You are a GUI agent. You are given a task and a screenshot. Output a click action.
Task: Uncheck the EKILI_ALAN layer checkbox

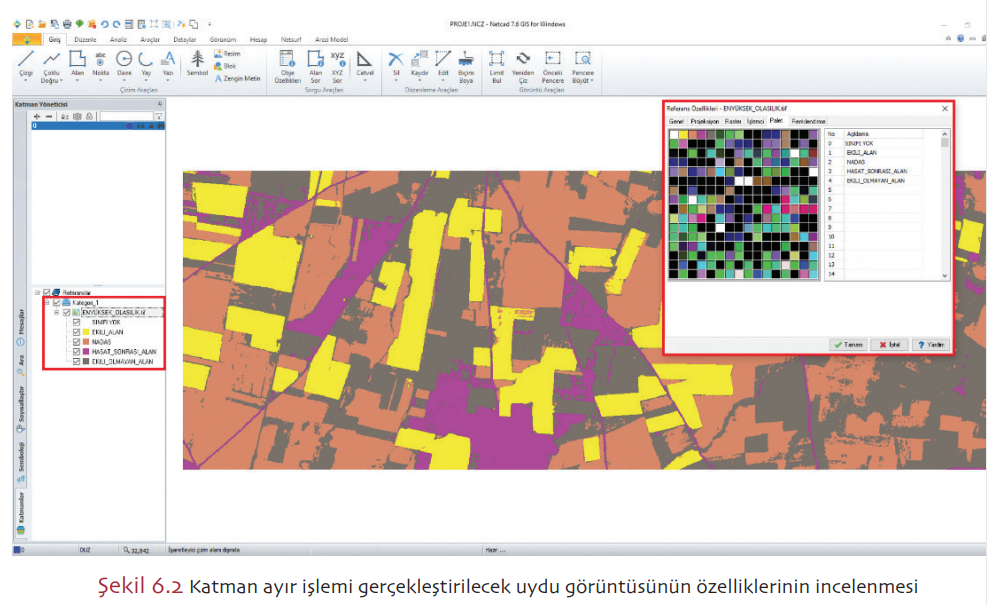pyautogui.click(x=77, y=332)
